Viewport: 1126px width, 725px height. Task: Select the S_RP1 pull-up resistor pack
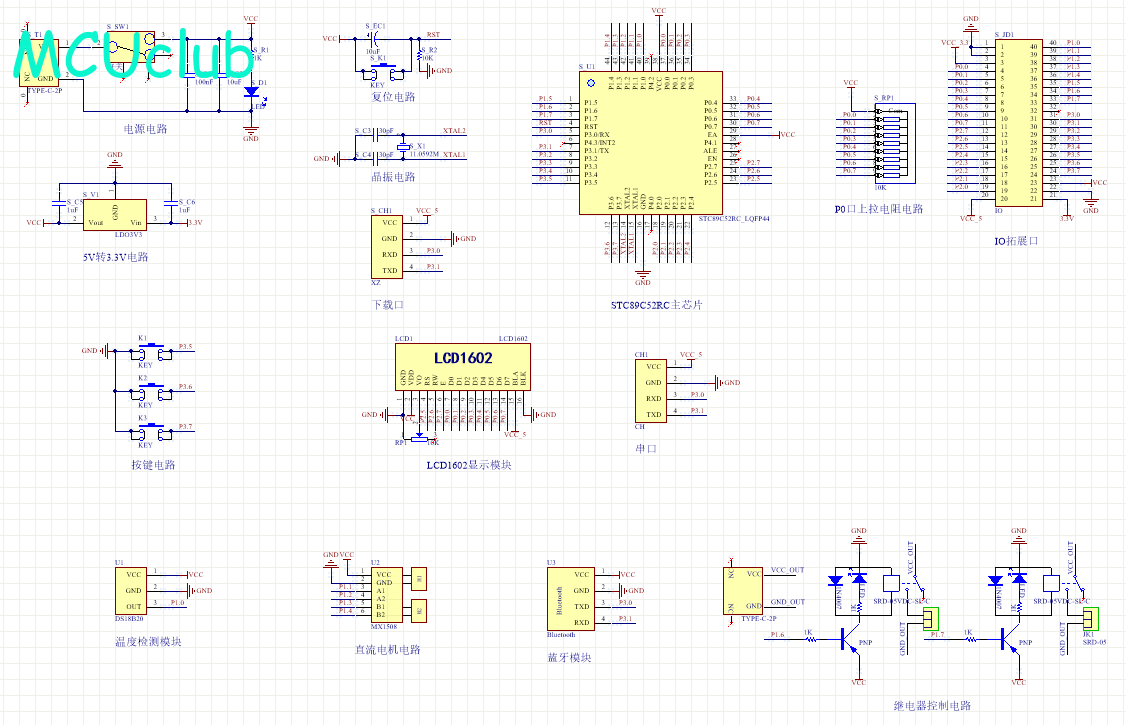pos(895,143)
